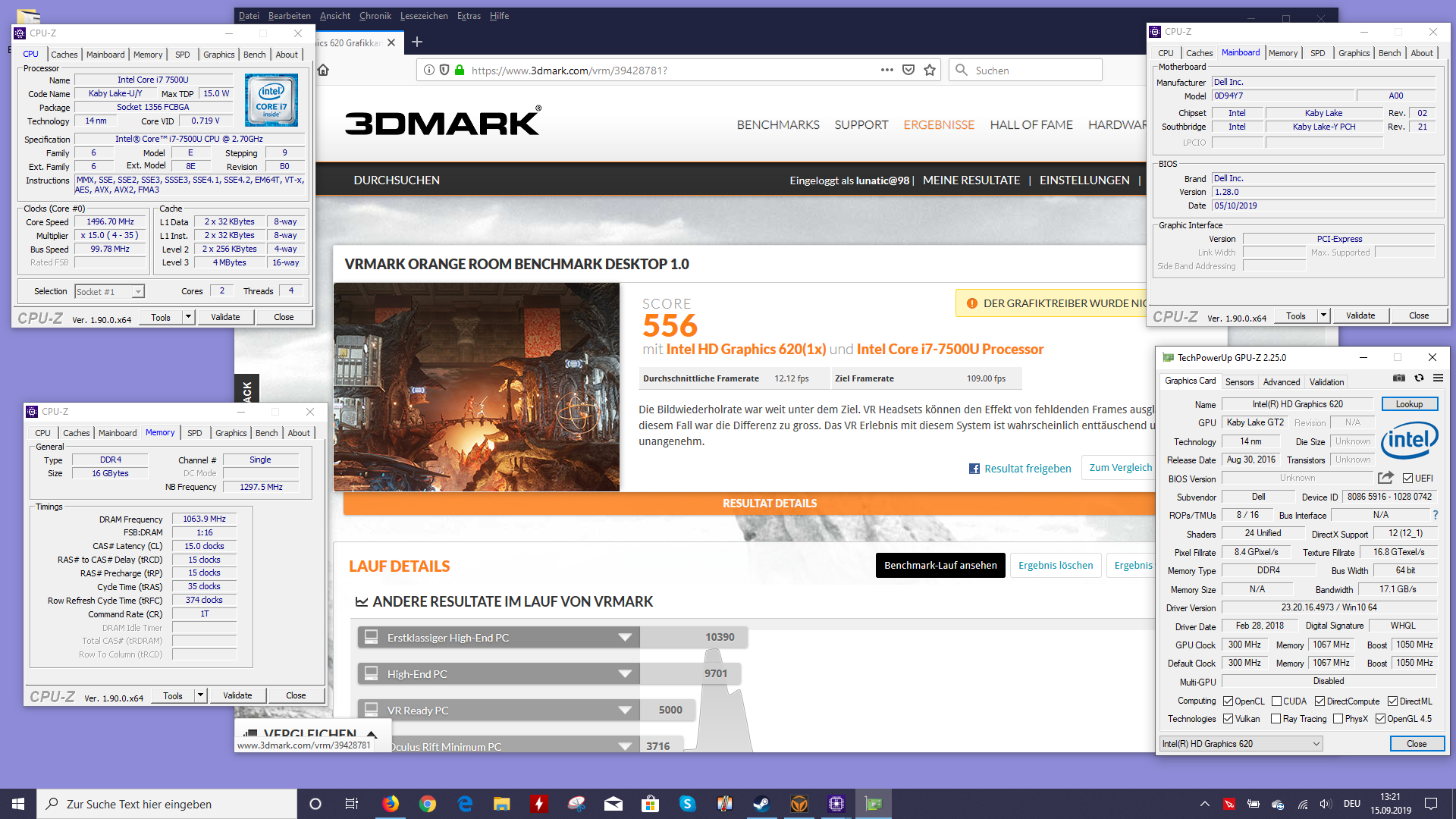Open Caches tab in top-left CPU-Z window

64,55
